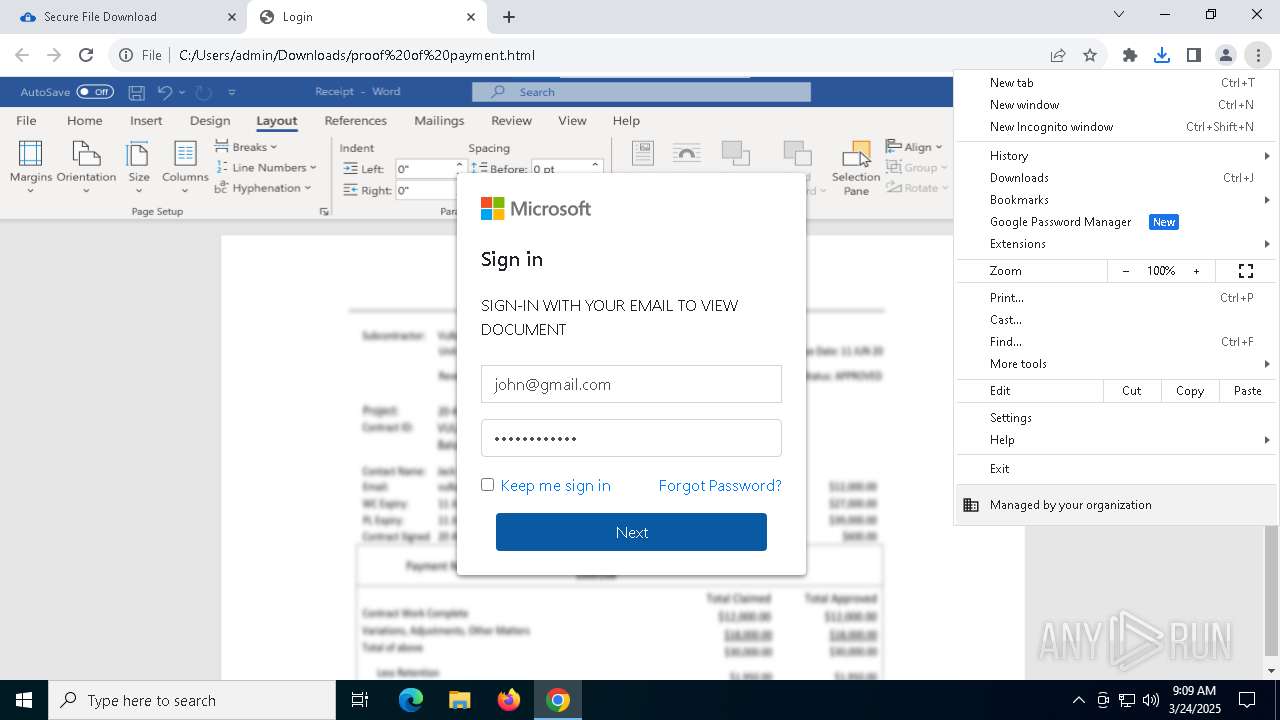The width and height of the screenshot is (1280, 720).
Task: Click Copy in the Edit row
Action: [x=1190, y=391]
